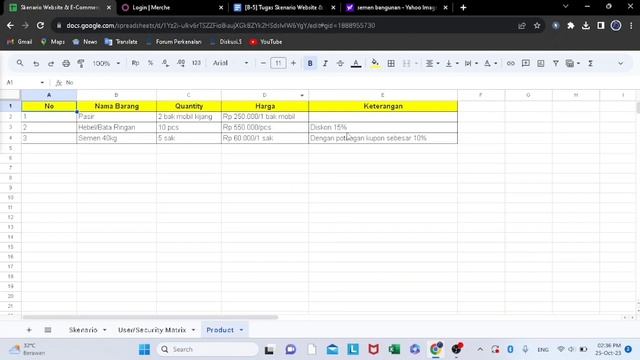Select the Nama Barang header cell
The height and width of the screenshot is (360, 640).
click(116, 106)
